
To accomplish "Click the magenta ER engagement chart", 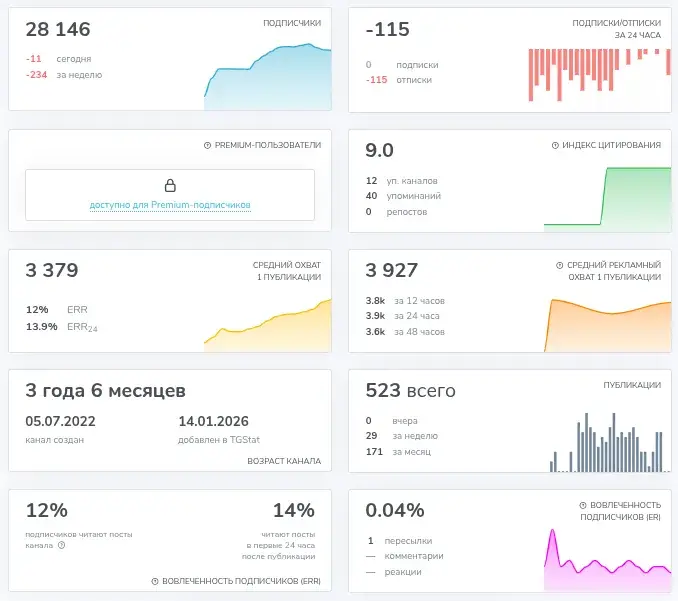I will (x=608, y=559).
